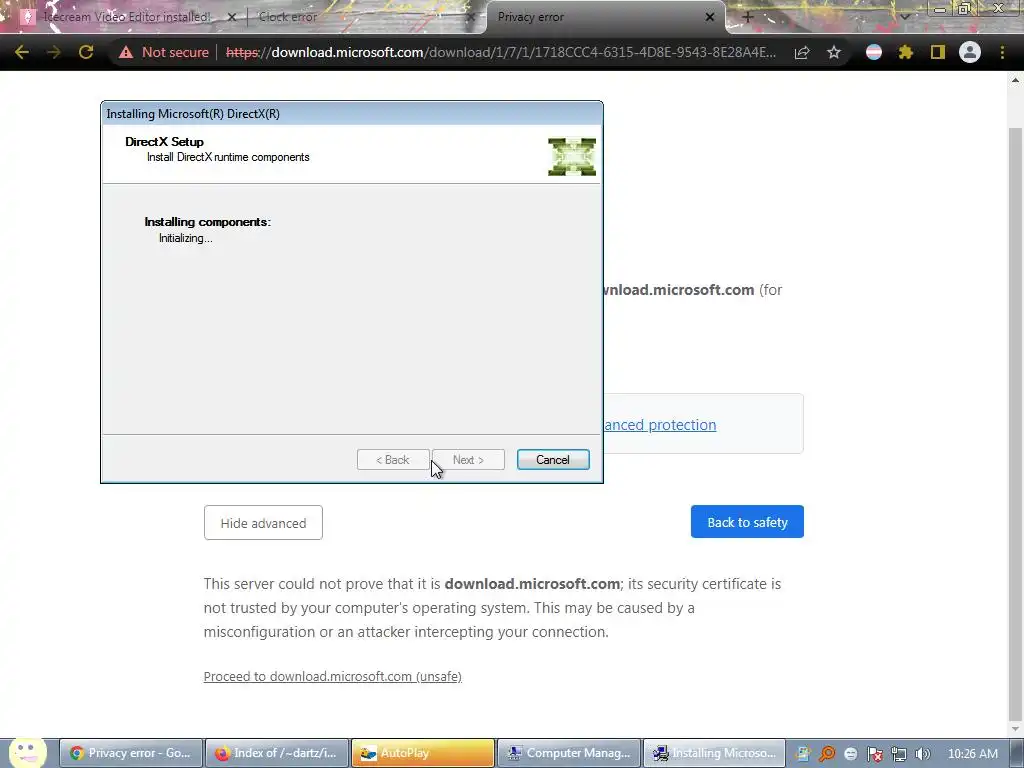Click the share page icon in address bar
Image resolution: width=1024 pixels, height=768 pixels.
coord(802,52)
